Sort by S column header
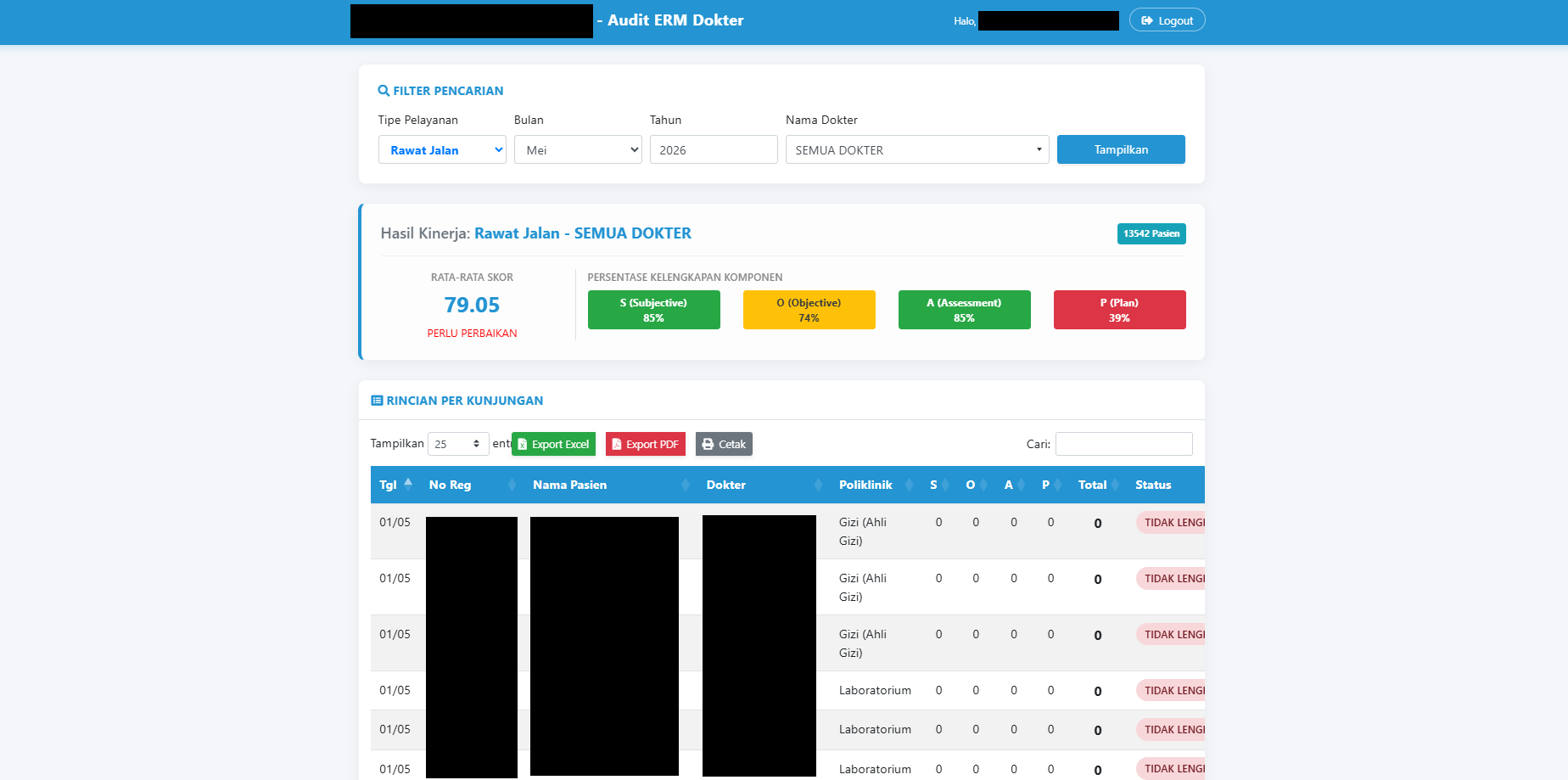Image resolution: width=1568 pixels, height=780 pixels. click(939, 485)
